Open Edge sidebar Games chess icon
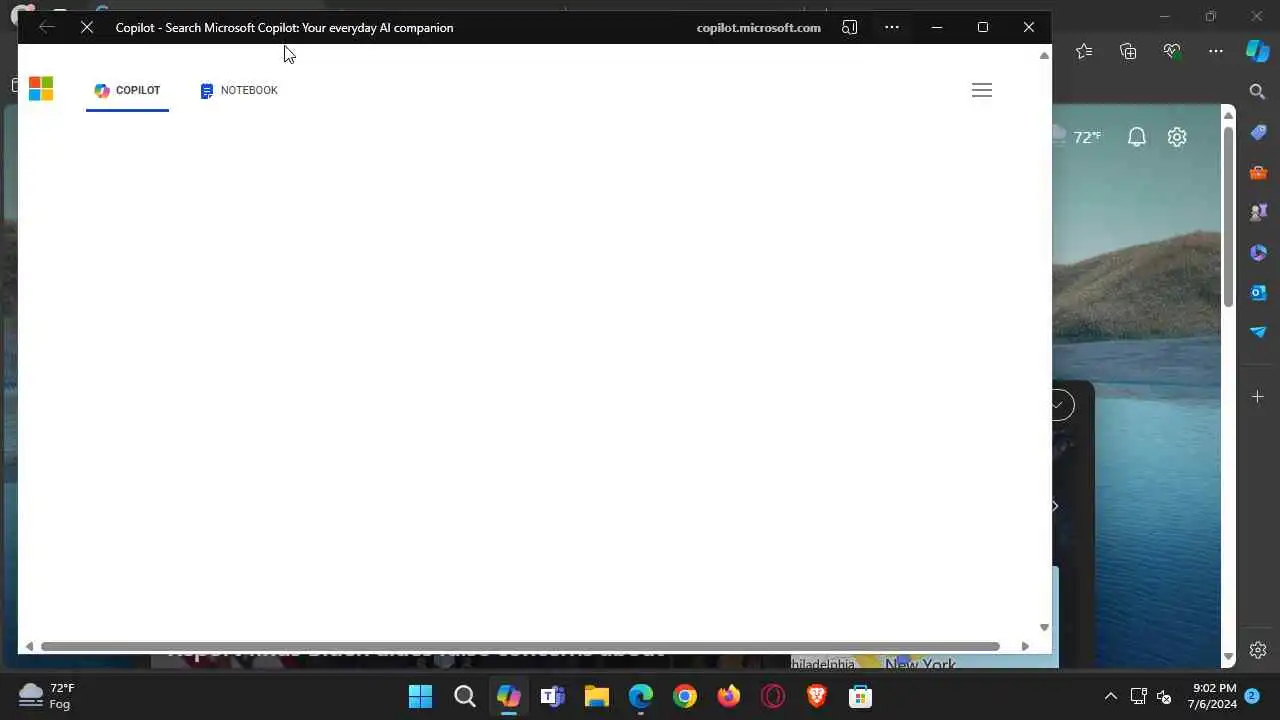The width and height of the screenshot is (1280, 720). click(1258, 212)
